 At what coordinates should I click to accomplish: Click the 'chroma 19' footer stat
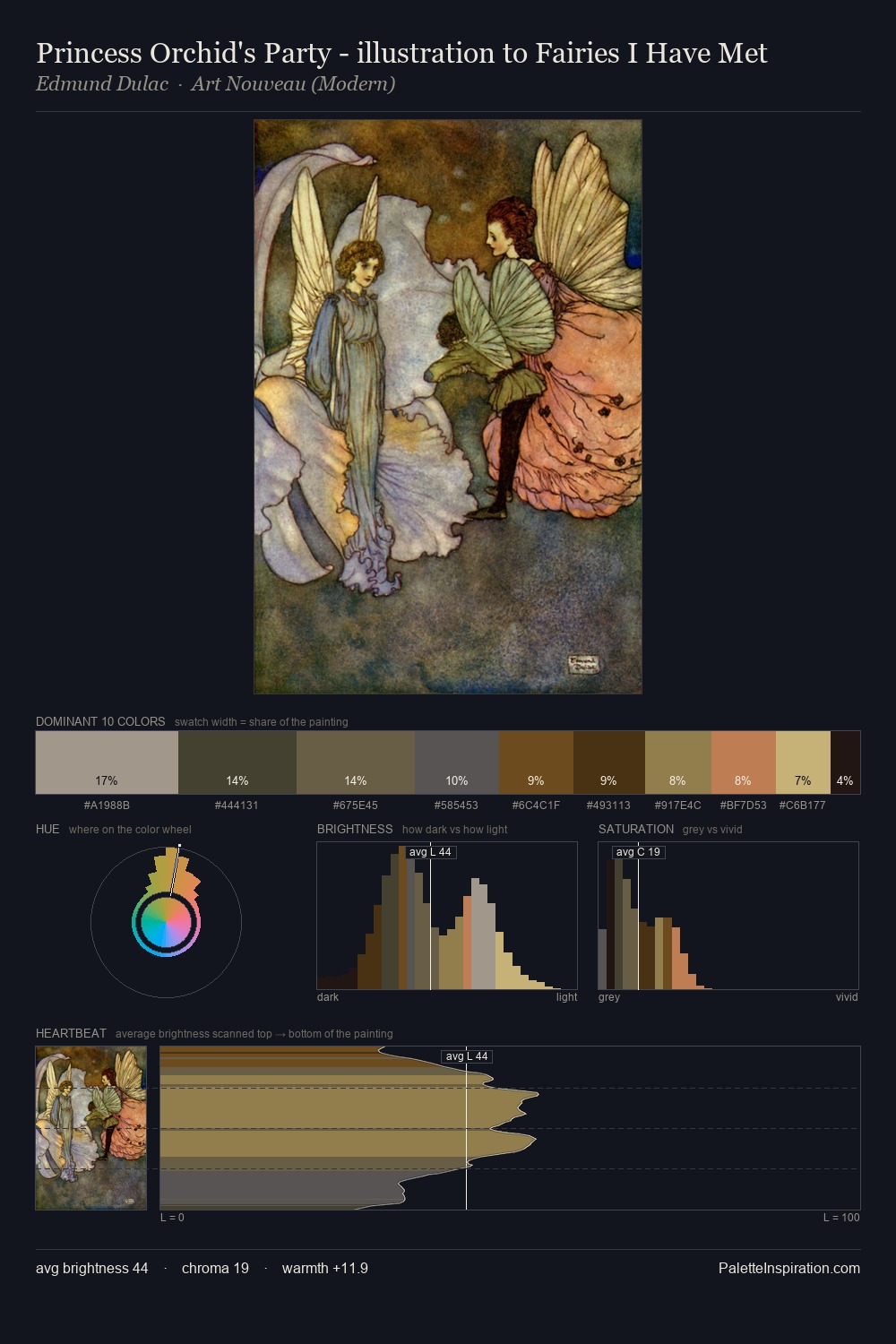[x=215, y=1268]
